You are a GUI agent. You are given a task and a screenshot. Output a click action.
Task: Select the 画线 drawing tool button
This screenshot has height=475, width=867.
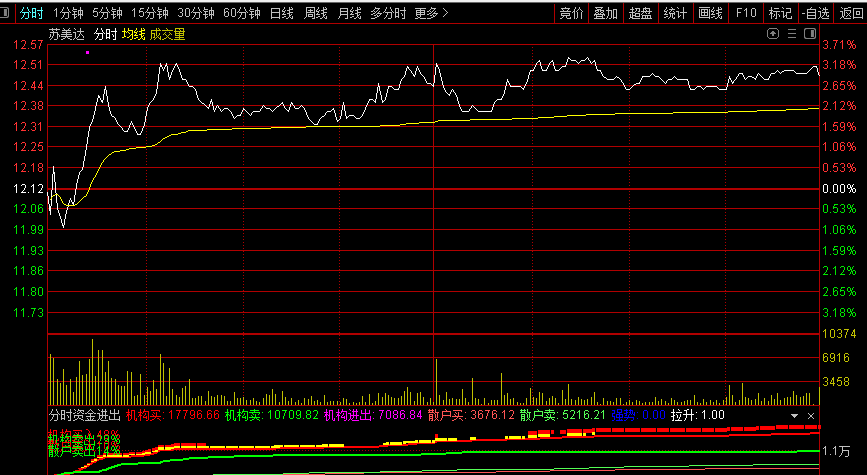coord(710,13)
